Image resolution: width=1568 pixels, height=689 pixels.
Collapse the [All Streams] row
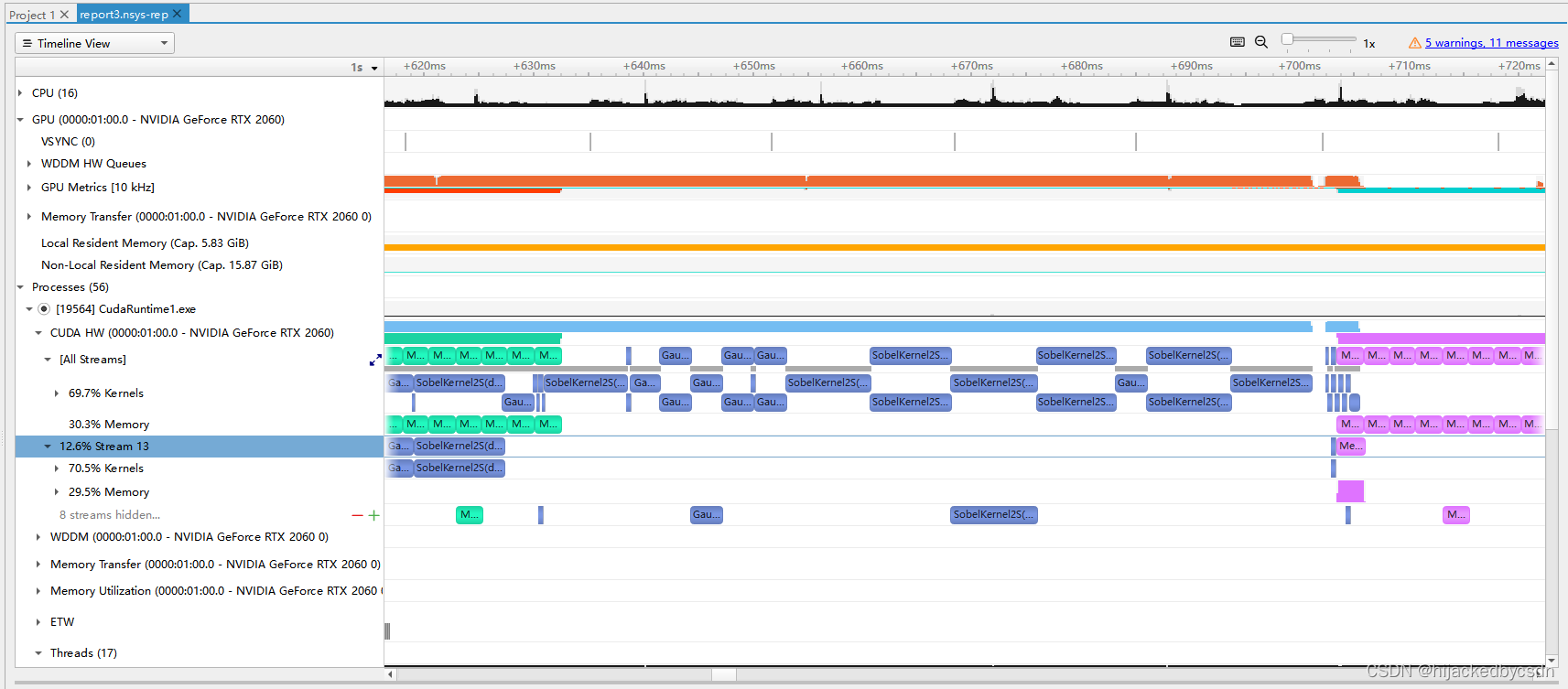(x=48, y=360)
